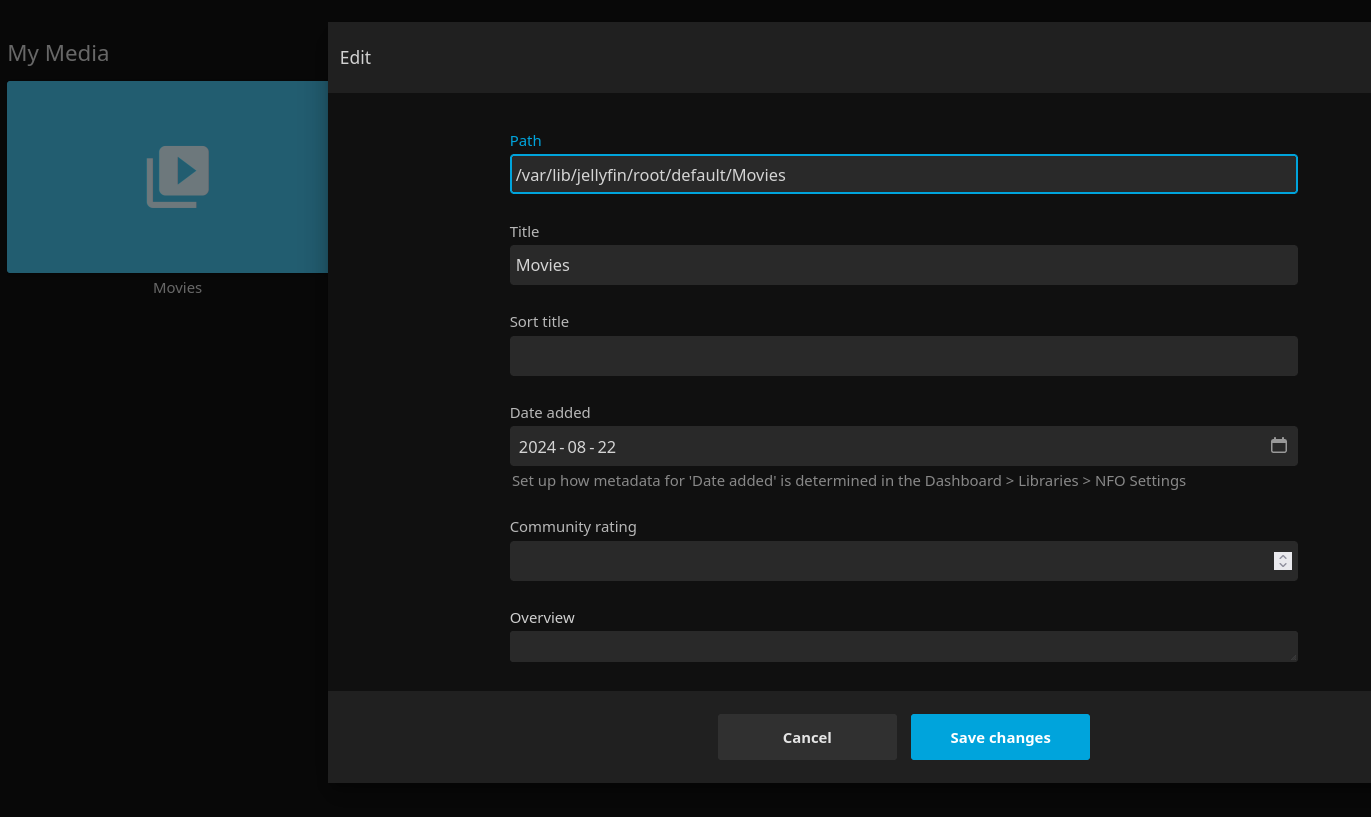Click the Overview text area

pos(900,646)
